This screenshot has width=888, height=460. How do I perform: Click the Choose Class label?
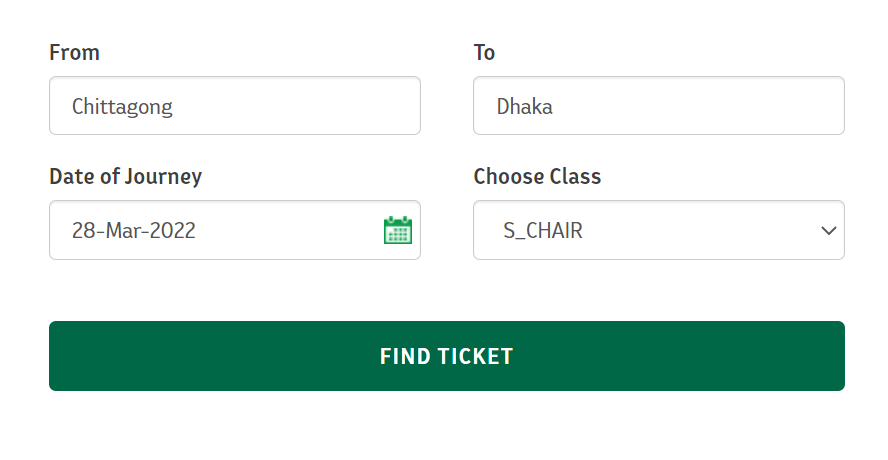pyautogui.click(x=537, y=176)
